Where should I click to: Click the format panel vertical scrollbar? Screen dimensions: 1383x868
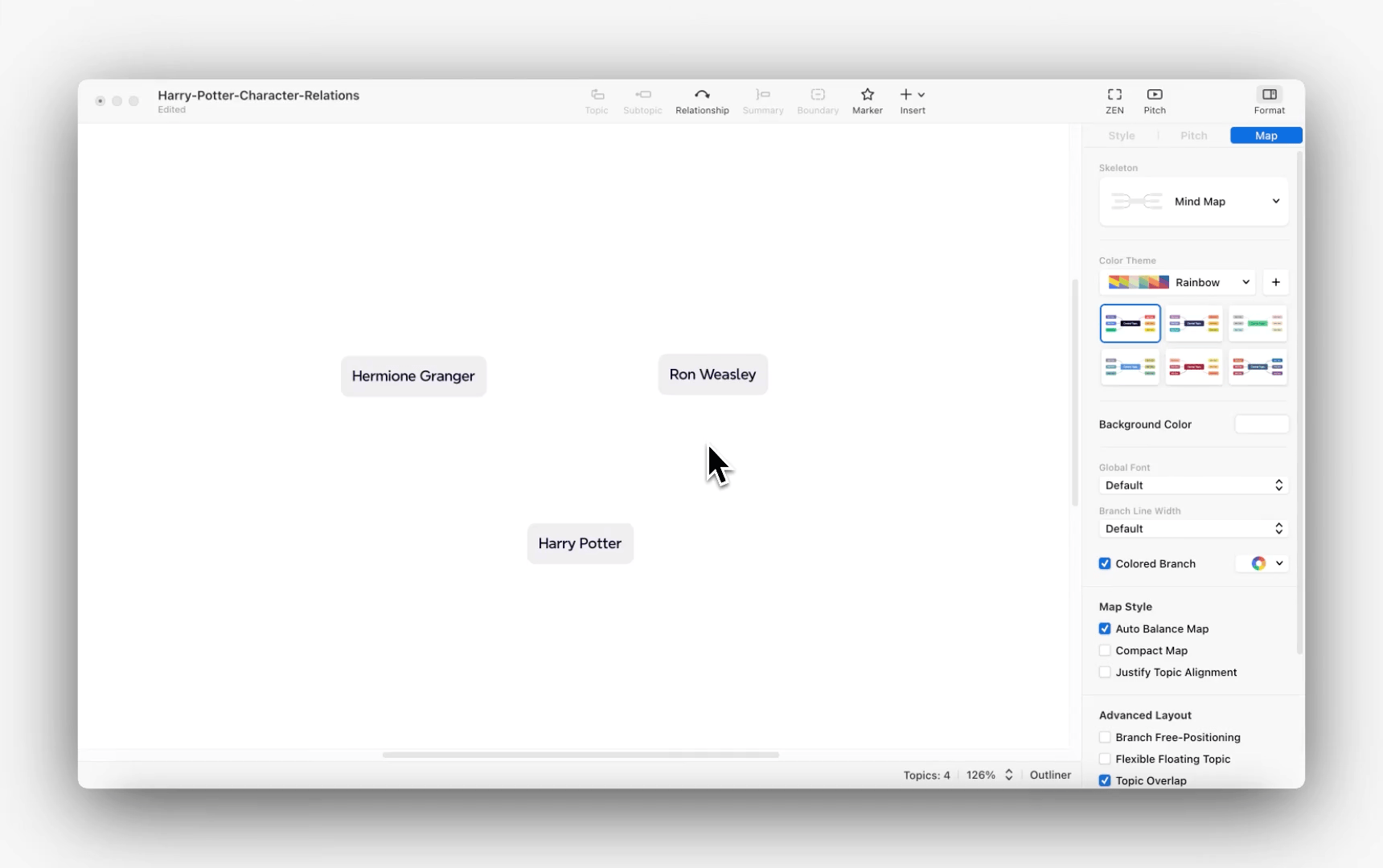coord(1300,403)
